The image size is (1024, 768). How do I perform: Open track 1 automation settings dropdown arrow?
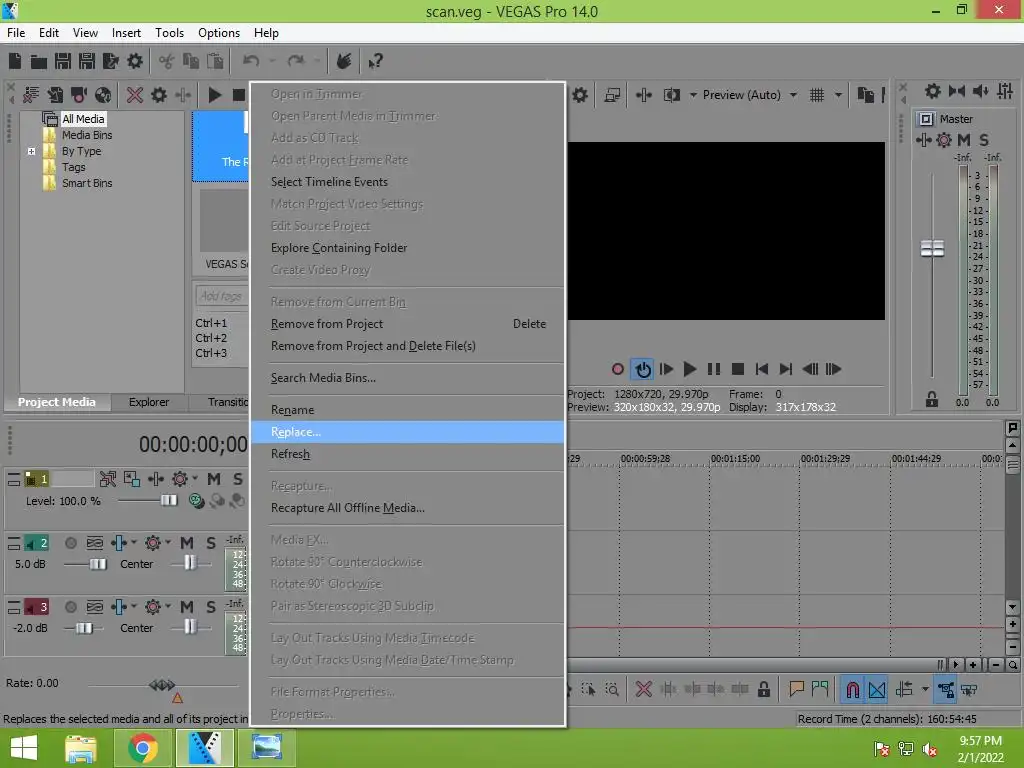(195, 479)
